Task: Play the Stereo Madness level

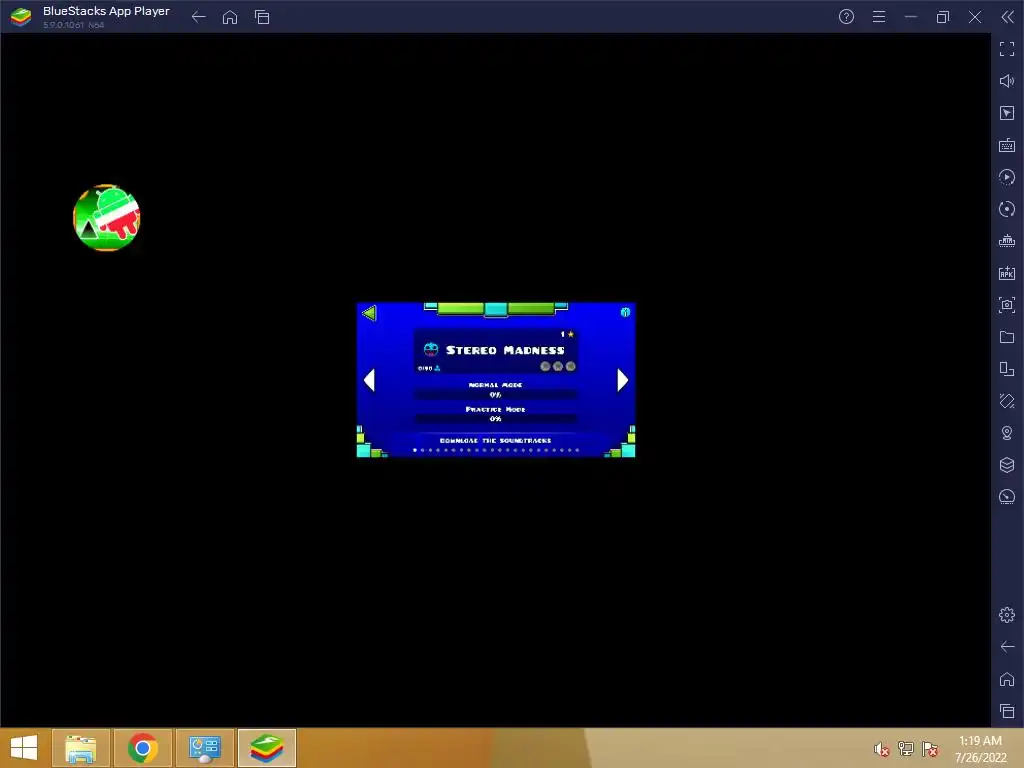Action: click(x=496, y=351)
